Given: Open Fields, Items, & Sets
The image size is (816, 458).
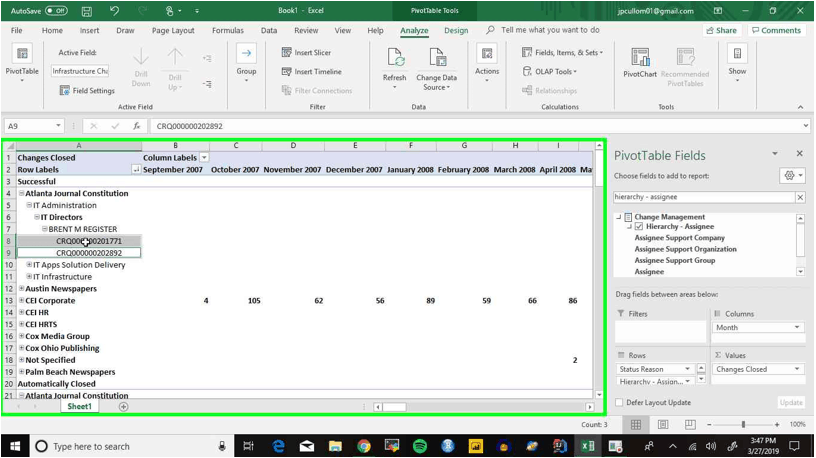Looking at the screenshot, I should pyautogui.click(x=562, y=53).
